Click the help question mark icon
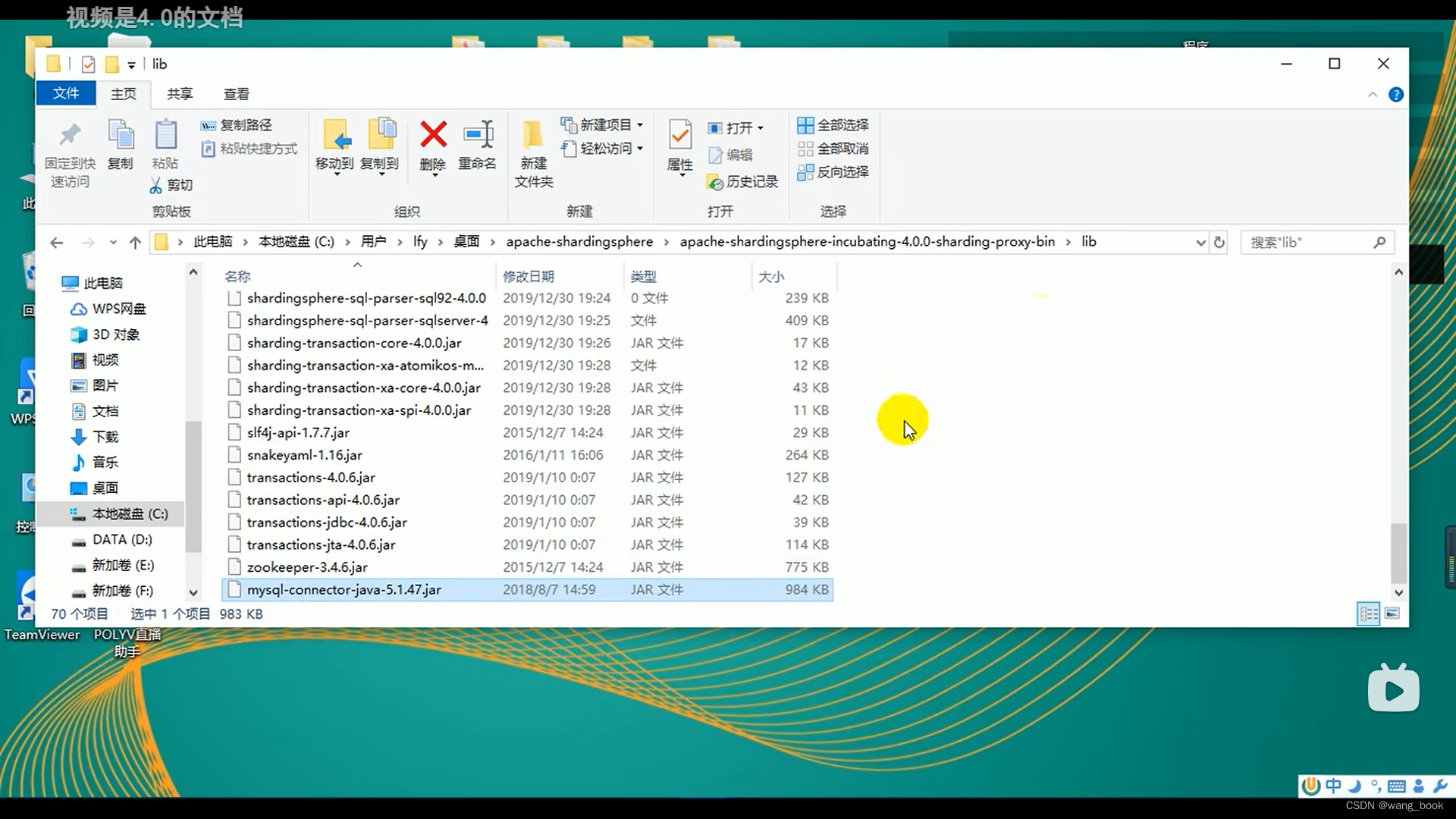The width and height of the screenshot is (1456, 819). tap(1396, 95)
